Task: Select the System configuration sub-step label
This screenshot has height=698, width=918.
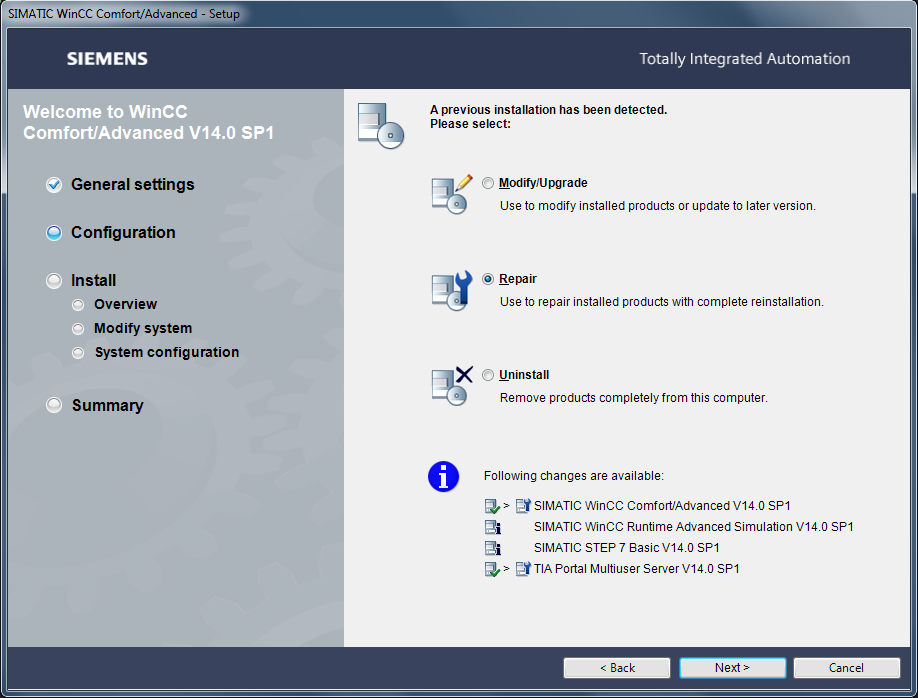Action: coord(167,353)
